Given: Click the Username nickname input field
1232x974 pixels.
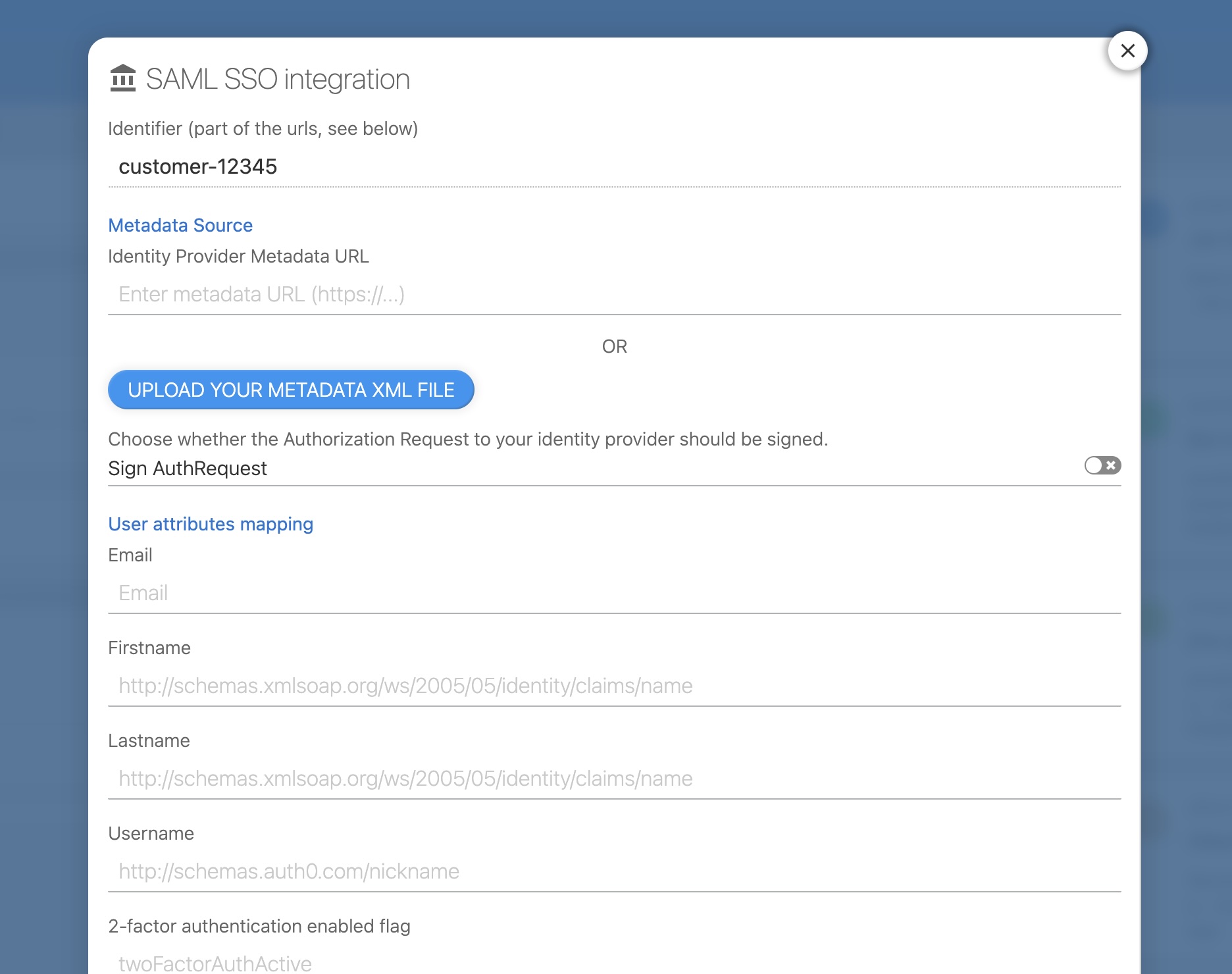Looking at the screenshot, I should point(613,872).
